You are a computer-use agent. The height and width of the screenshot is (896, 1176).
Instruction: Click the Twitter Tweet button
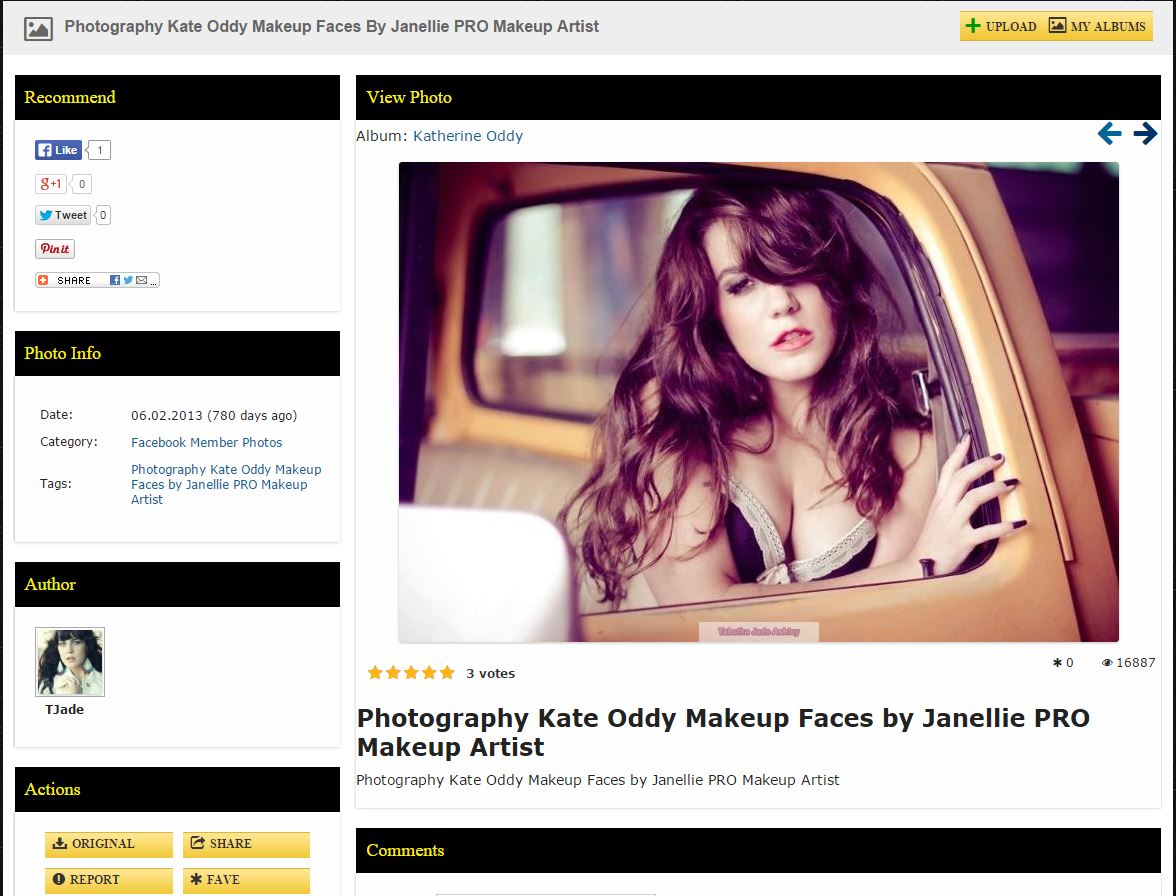click(x=62, y=215)
